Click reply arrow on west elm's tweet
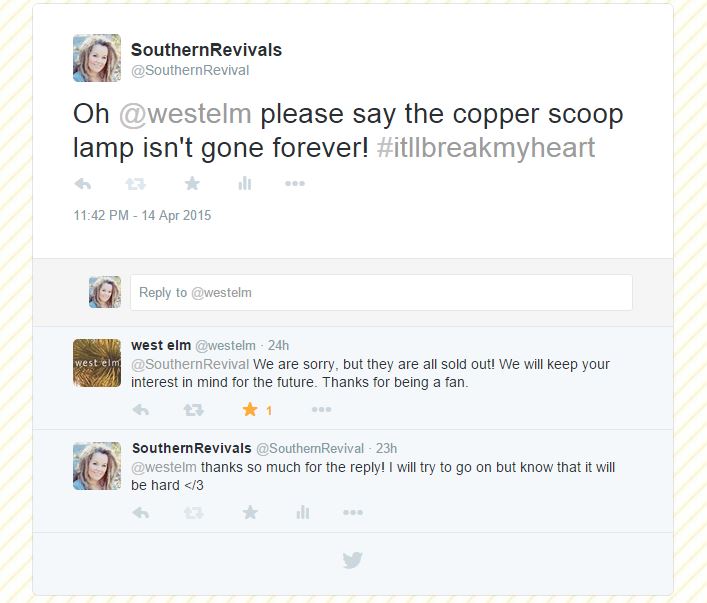 (x=141, y=410)
